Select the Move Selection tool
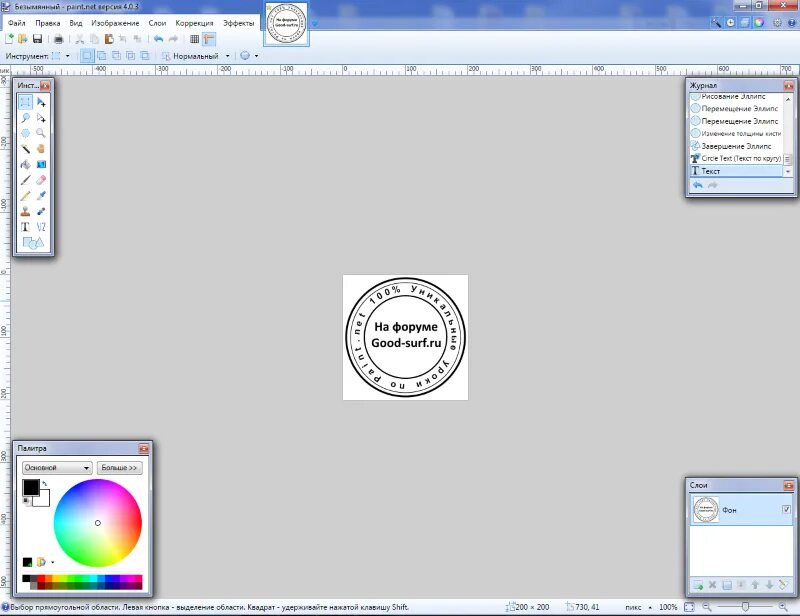 point(41,118)
